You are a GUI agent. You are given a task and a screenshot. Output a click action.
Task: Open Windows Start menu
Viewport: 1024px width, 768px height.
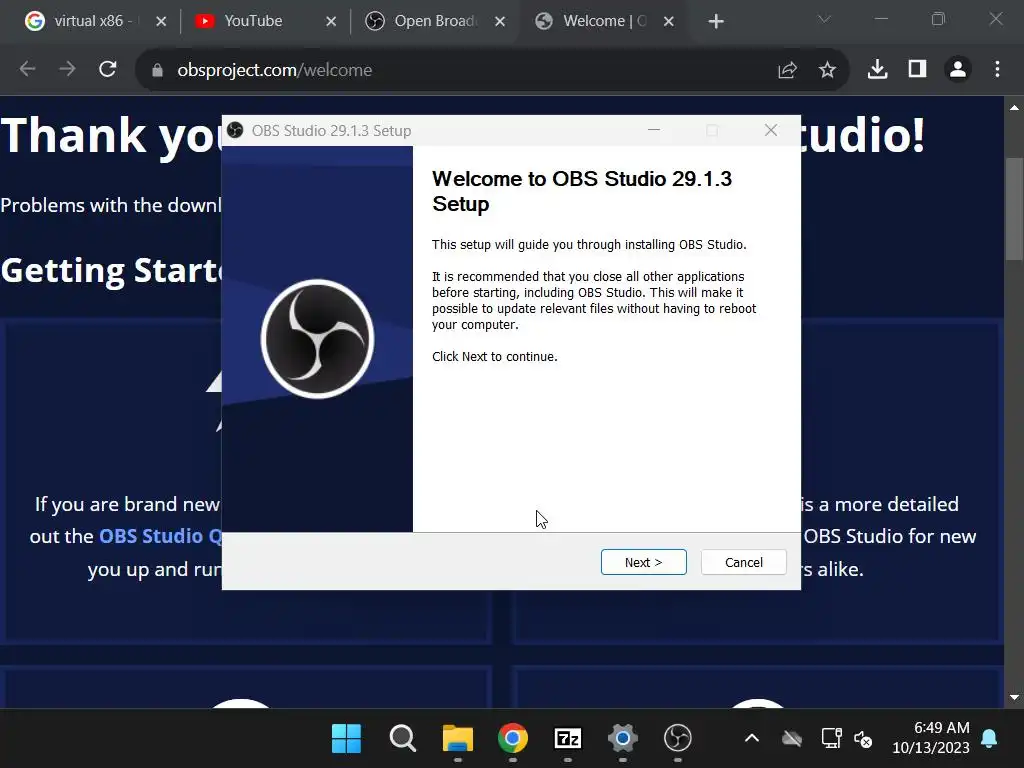[346, 739]
